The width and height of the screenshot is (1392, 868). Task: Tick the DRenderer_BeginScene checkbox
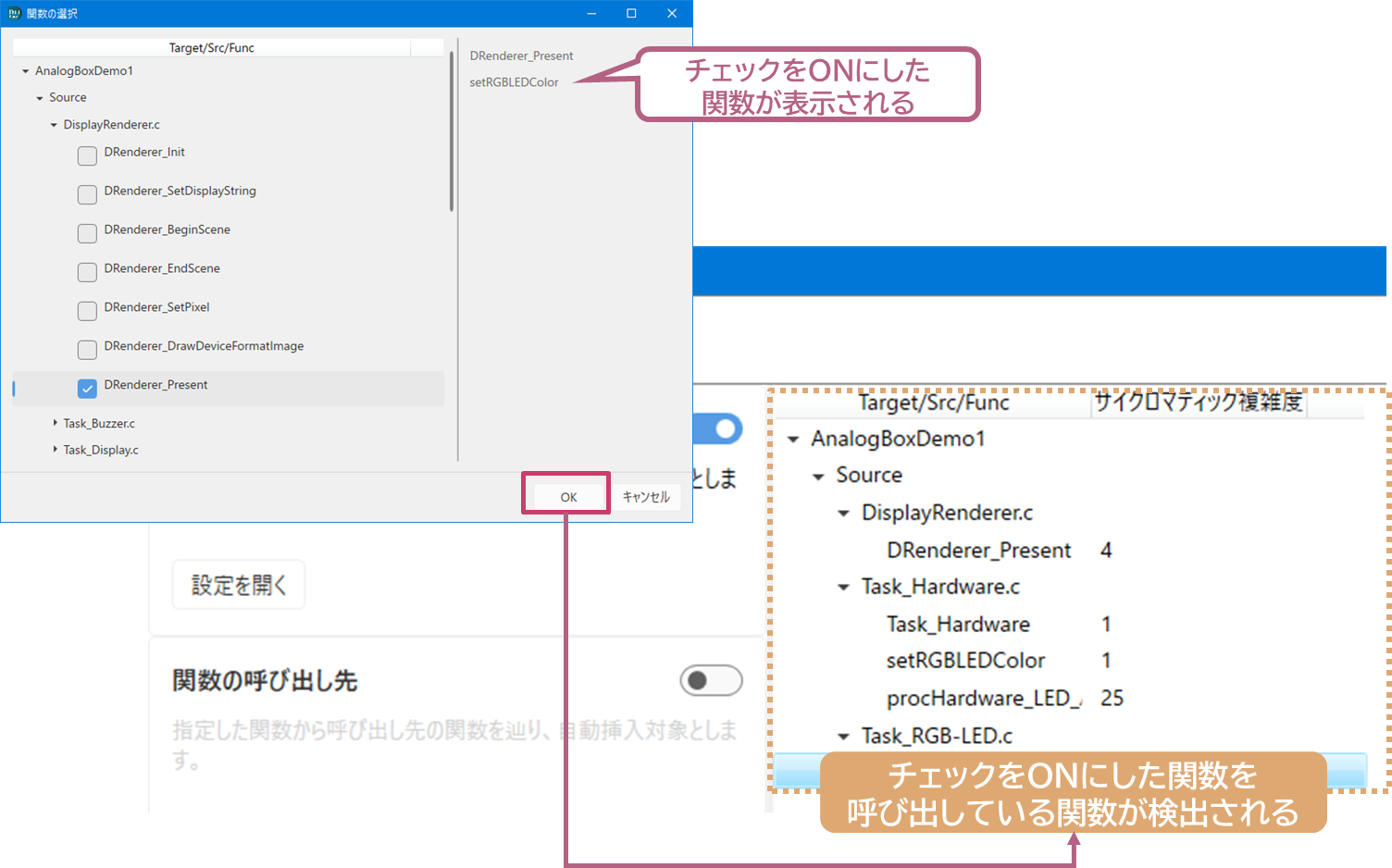coord(87,233)
